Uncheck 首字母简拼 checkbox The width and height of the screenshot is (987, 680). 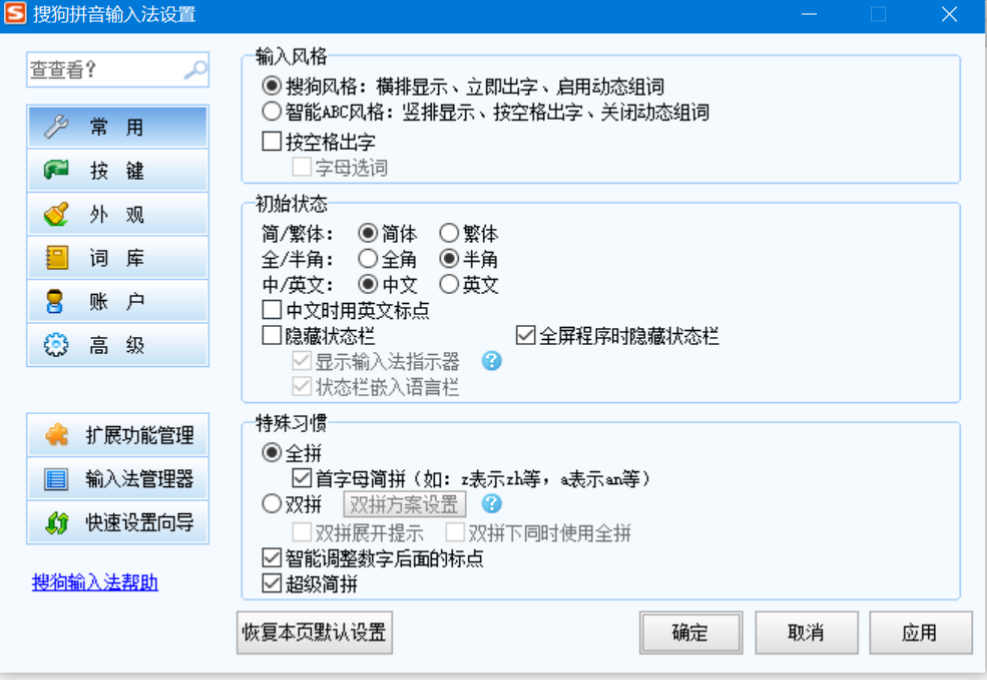(302, 478)
